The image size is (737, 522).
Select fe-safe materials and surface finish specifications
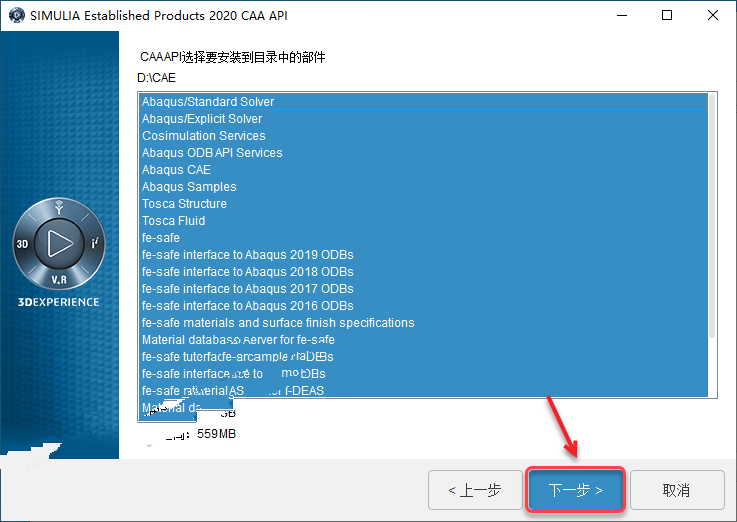tap(423, 323)
